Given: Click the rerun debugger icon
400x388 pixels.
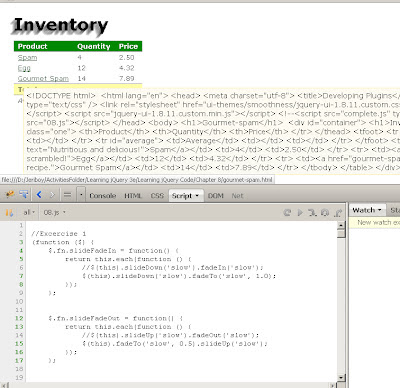Looking at the screenshot, I should [287, 212].
